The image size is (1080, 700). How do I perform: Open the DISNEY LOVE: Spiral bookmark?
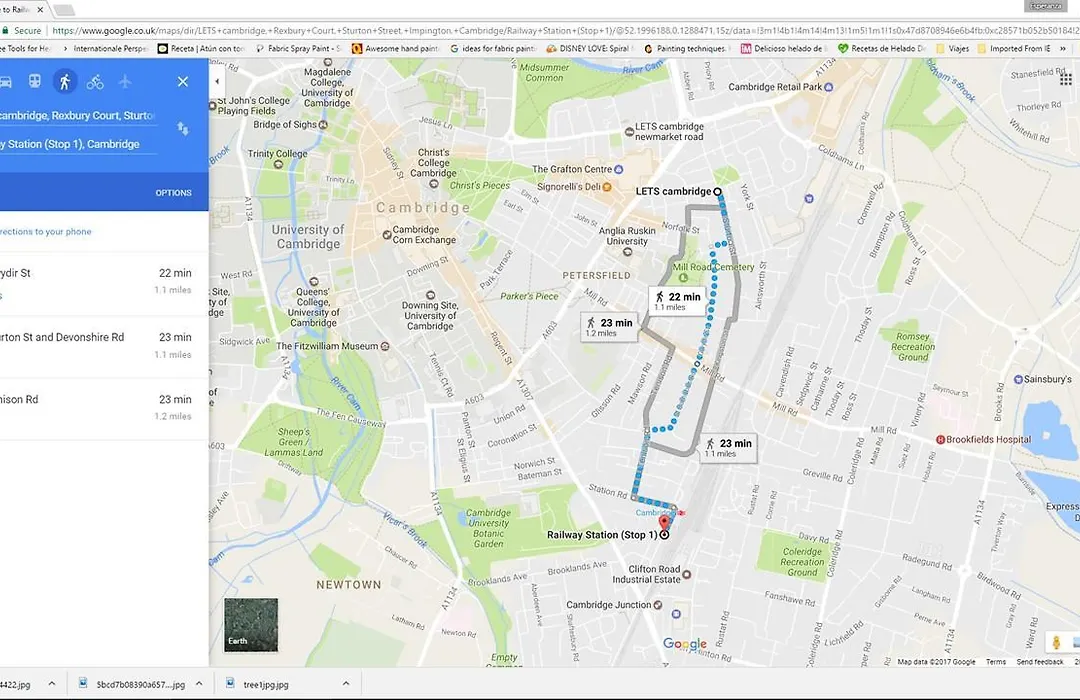click(588, 48)
